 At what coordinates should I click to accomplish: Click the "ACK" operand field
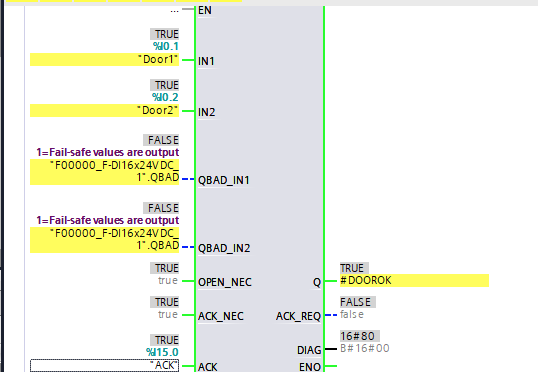click(104, 365)
